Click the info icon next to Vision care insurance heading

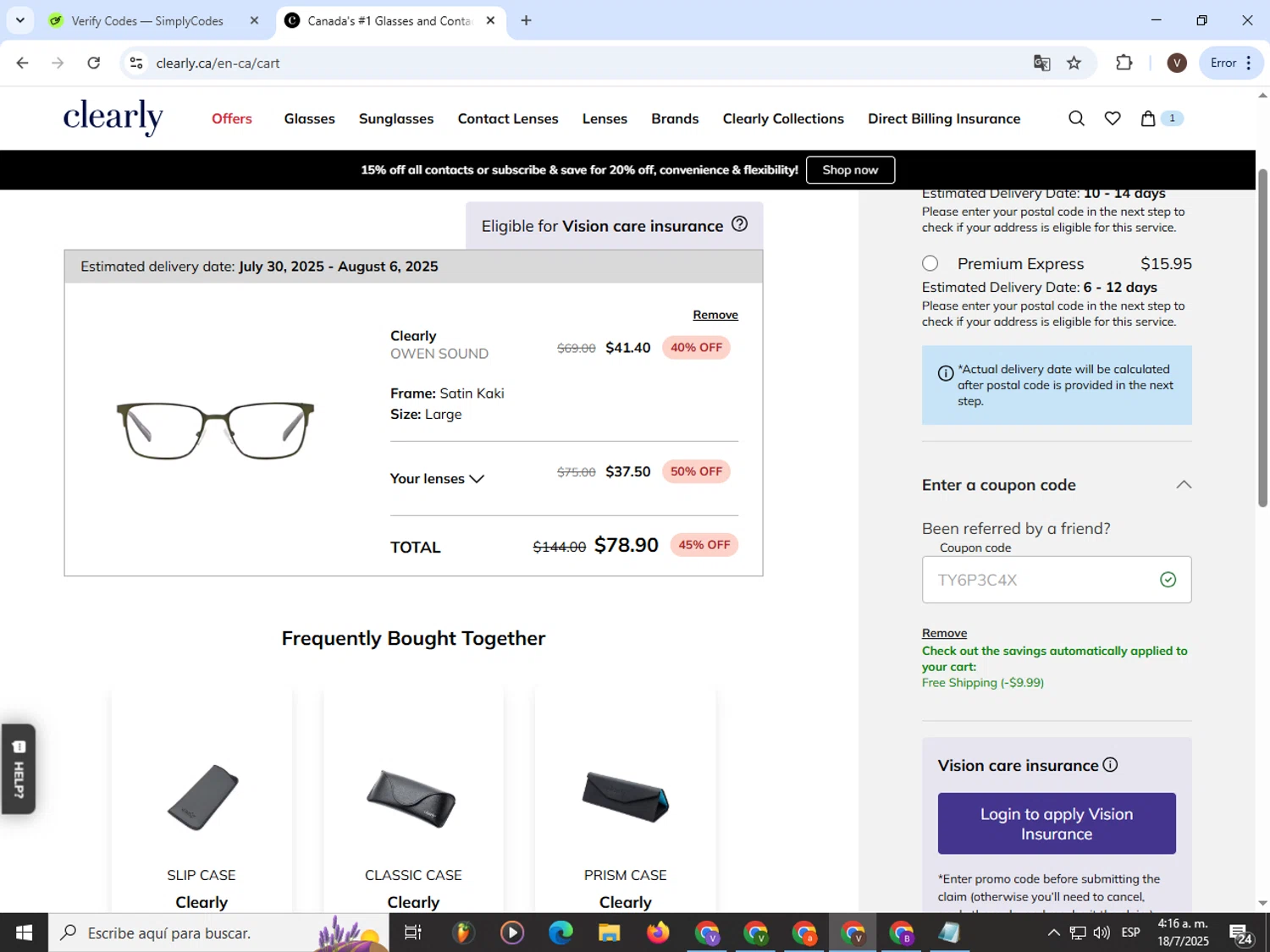pyautogui.click(x=1110, y=765)
